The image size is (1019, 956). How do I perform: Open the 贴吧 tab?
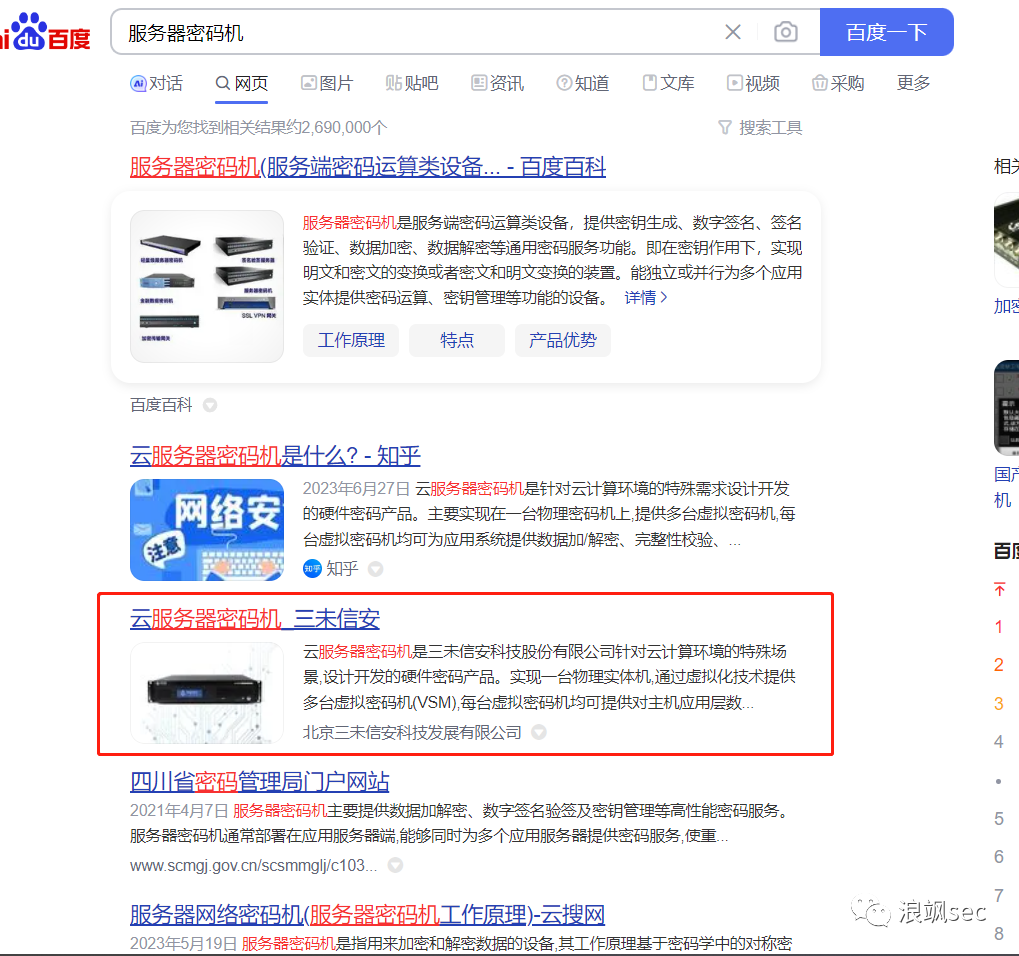pyautogui.click(x=412, y=83)
